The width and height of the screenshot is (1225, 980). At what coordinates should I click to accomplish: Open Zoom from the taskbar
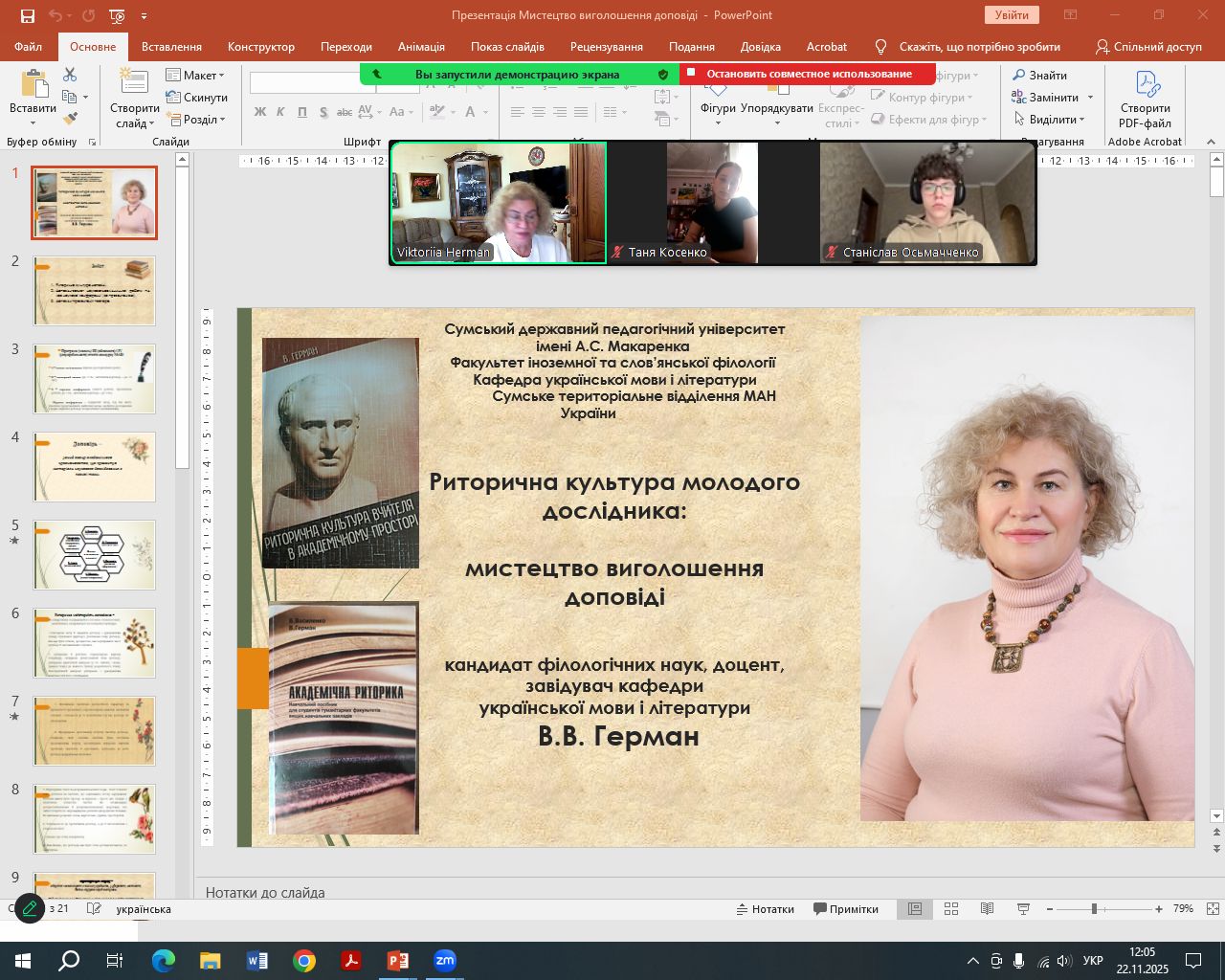coord(445,960)
